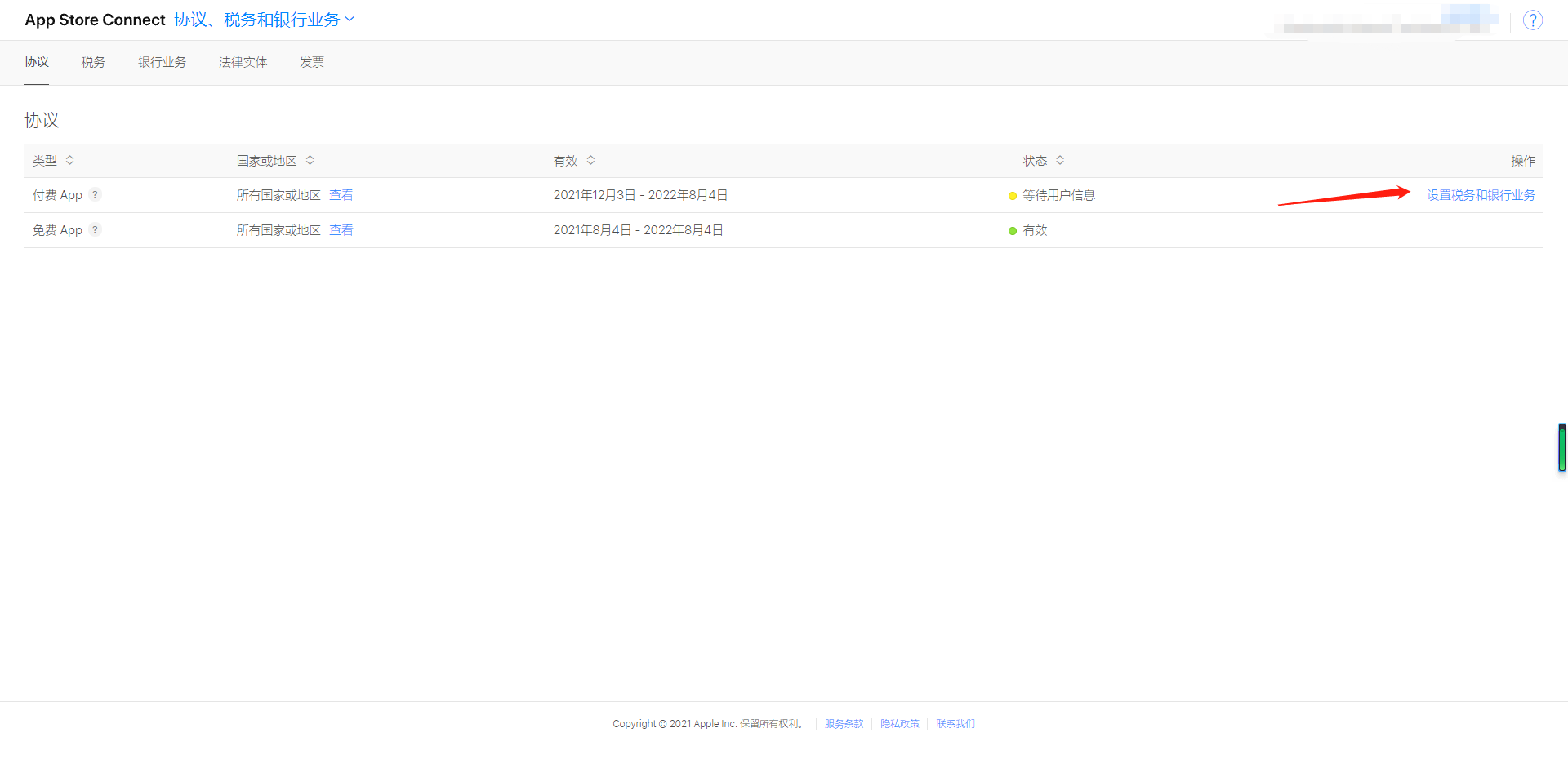Expand the 协议、税务和银行业务 dropdown
This screenshot has height=773, width=1568.
click(265, 20)
